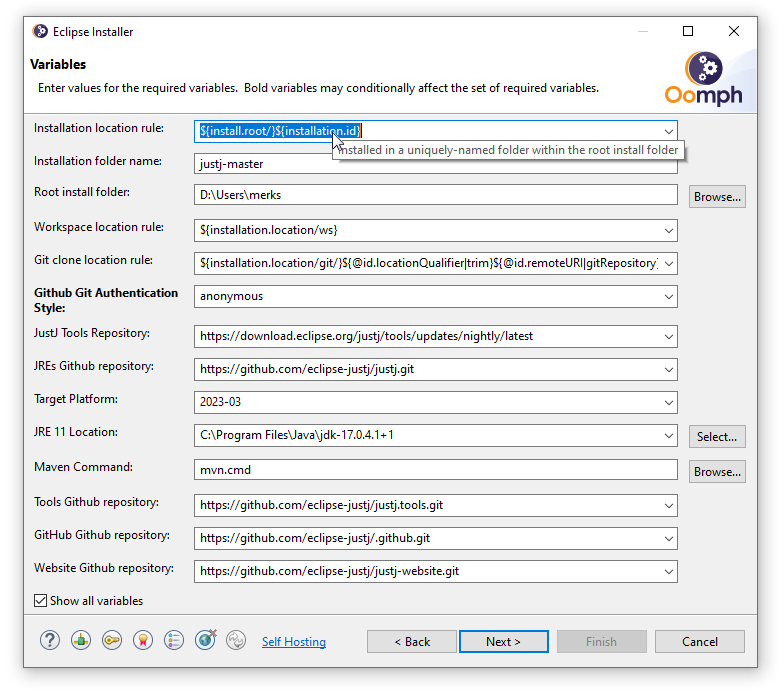The height and width of the screenshot is (691, 781).
Task: Open Workspace location rule dropdown
Action: 667,231
